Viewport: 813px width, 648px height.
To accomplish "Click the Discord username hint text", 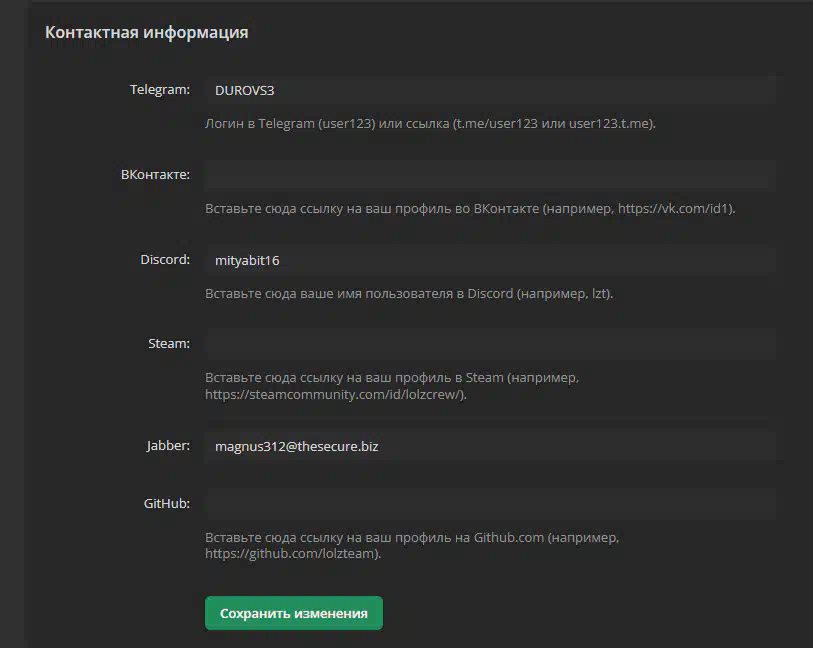I will pos(409,293).
